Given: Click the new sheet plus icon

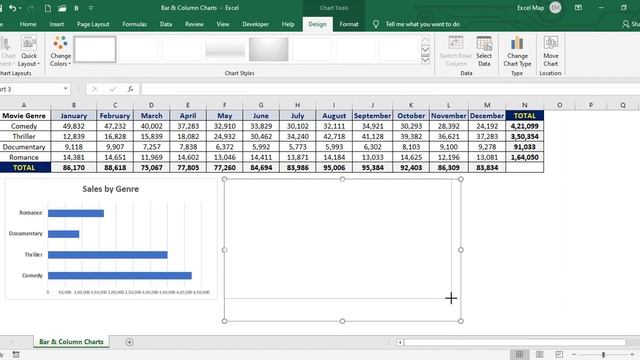Looking at the screenshot, I should 129,342.
